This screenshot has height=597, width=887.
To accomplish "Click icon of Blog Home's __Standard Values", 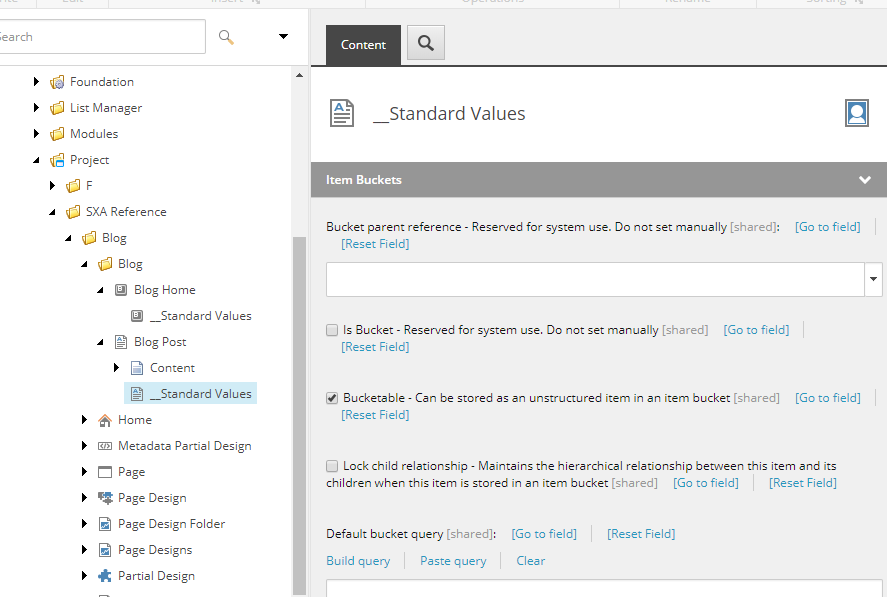I will pos(137,316).
